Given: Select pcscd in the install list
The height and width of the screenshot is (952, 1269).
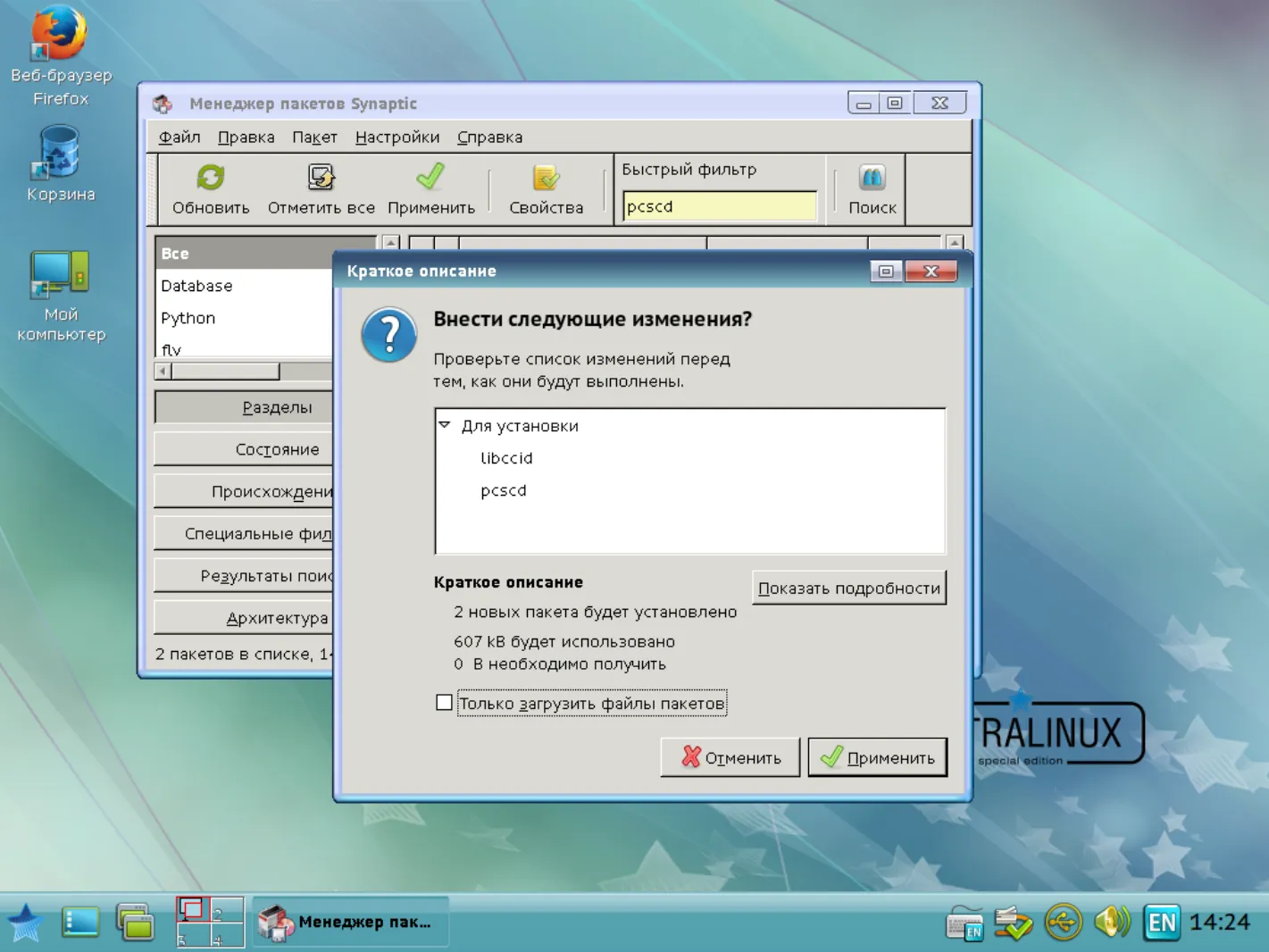Looking at the screenshot, I should (504, 490).
